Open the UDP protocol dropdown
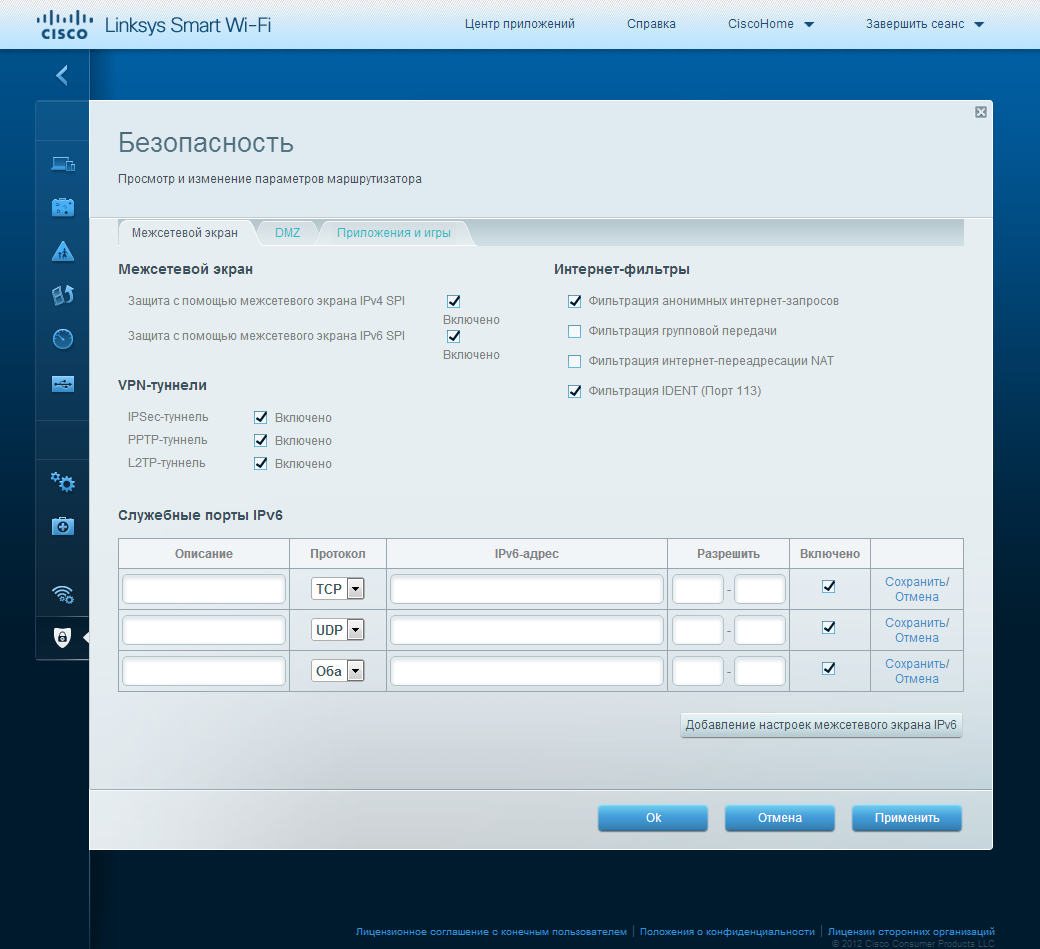 [338, 630]
